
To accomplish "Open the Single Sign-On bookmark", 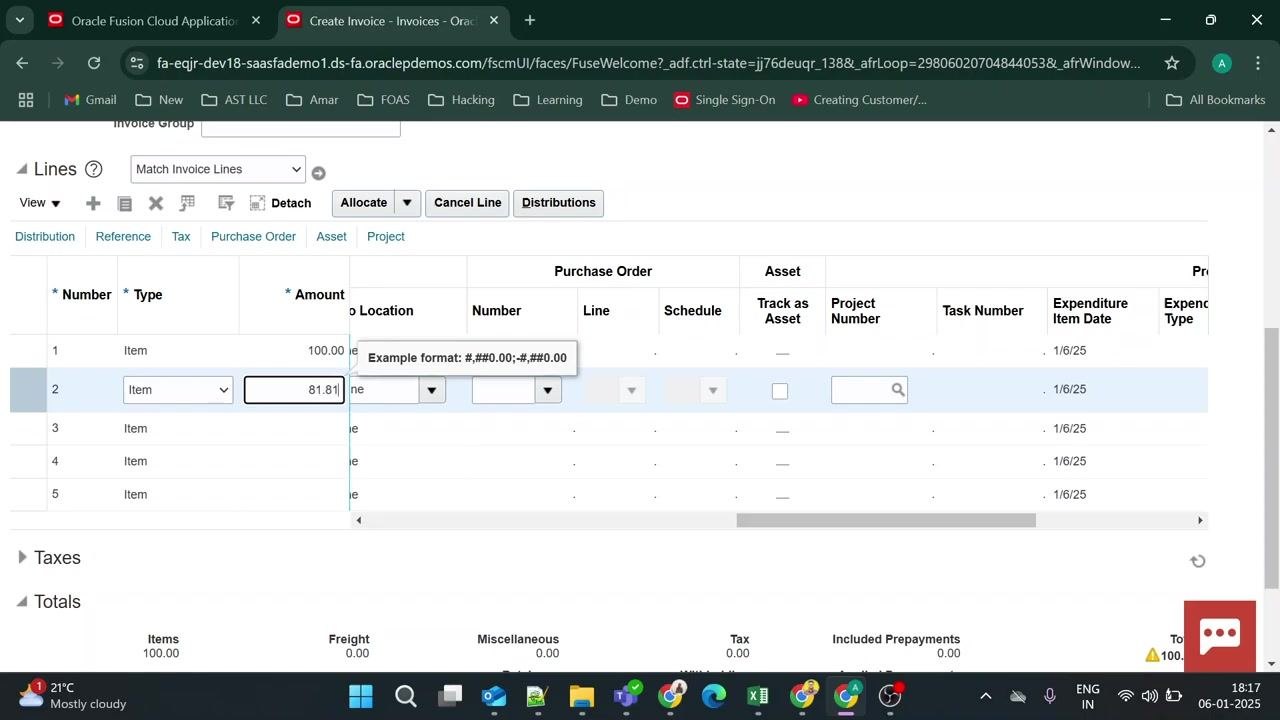I will coord(725,100).
